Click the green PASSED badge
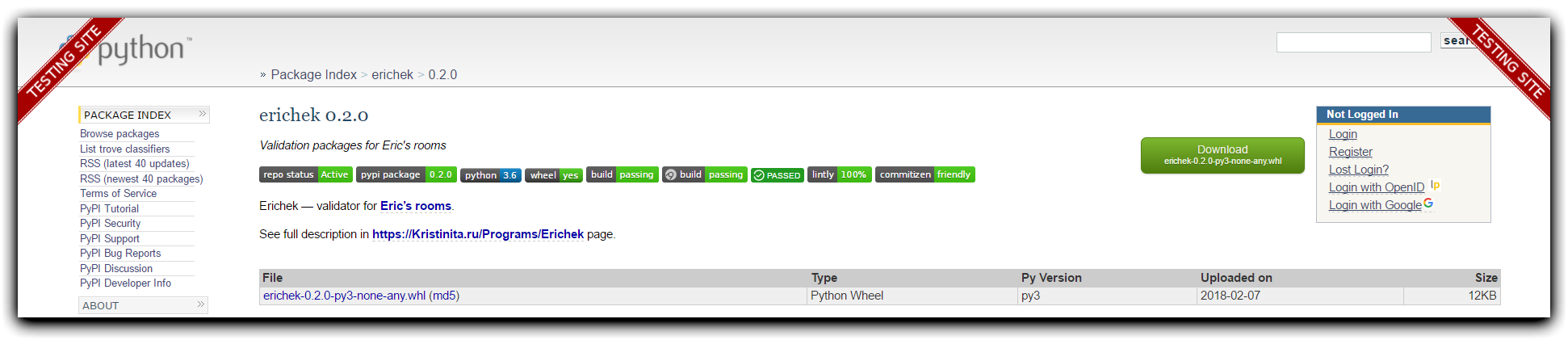The image size is (1568, 340). [778, 175]
